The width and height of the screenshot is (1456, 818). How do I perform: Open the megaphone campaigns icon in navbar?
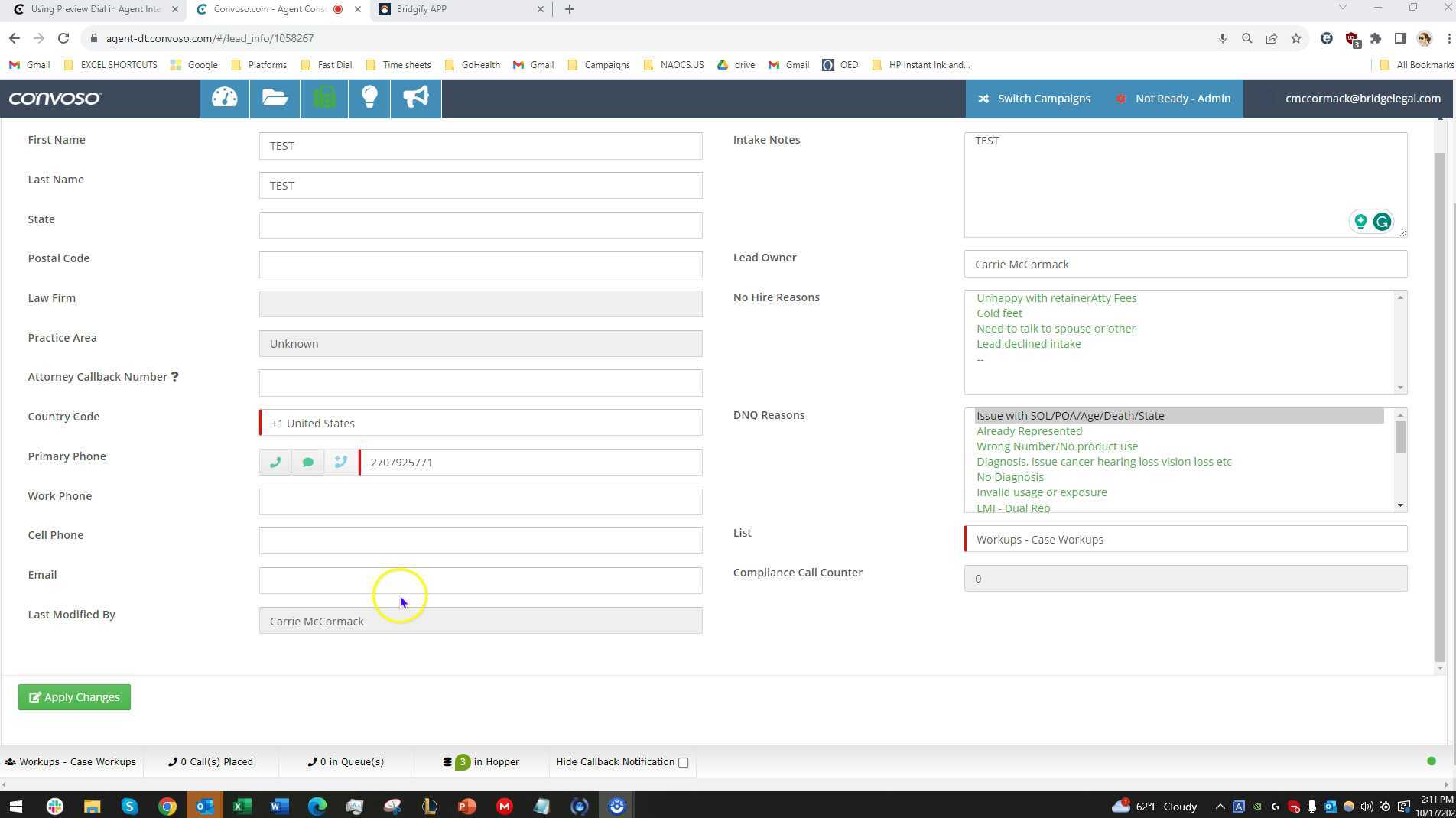click(x=414, y=98)
